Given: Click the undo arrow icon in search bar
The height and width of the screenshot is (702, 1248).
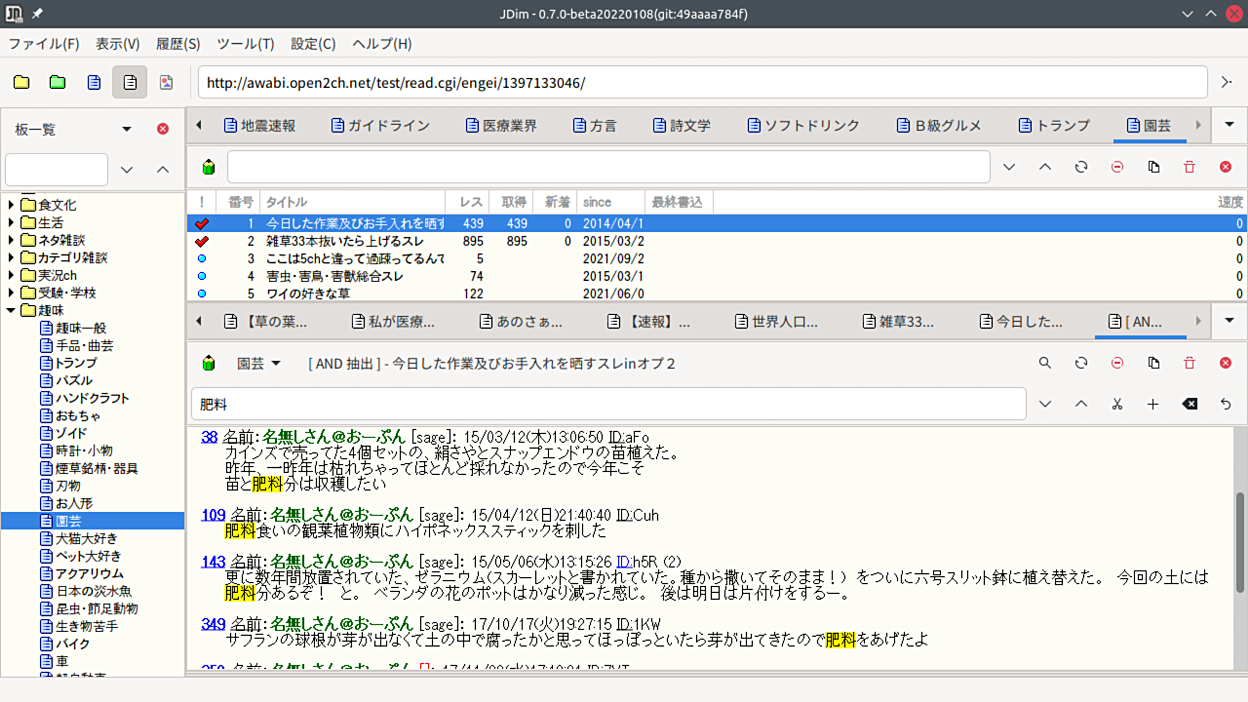Looking at the screenshot, I should pyautogui.click(x=1225, y=404).
